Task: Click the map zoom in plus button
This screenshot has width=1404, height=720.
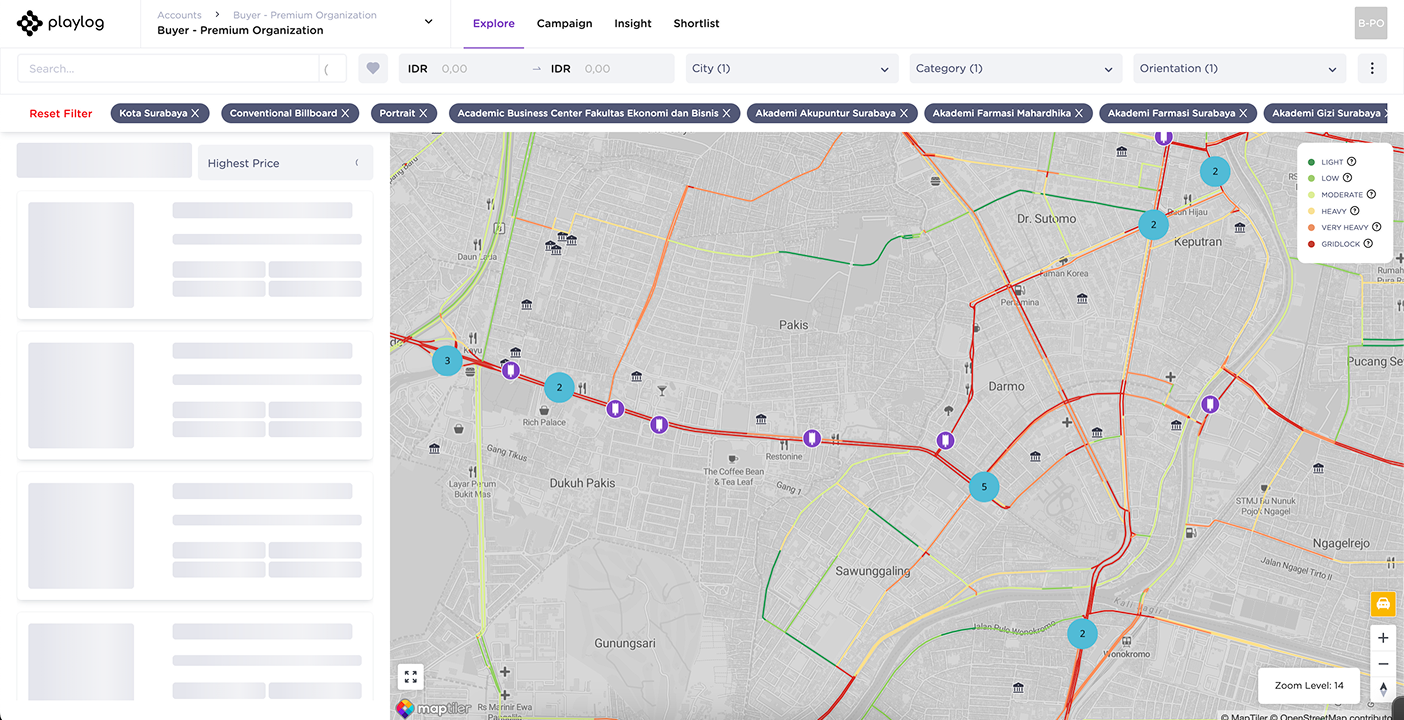Action: click(1383, 638)
